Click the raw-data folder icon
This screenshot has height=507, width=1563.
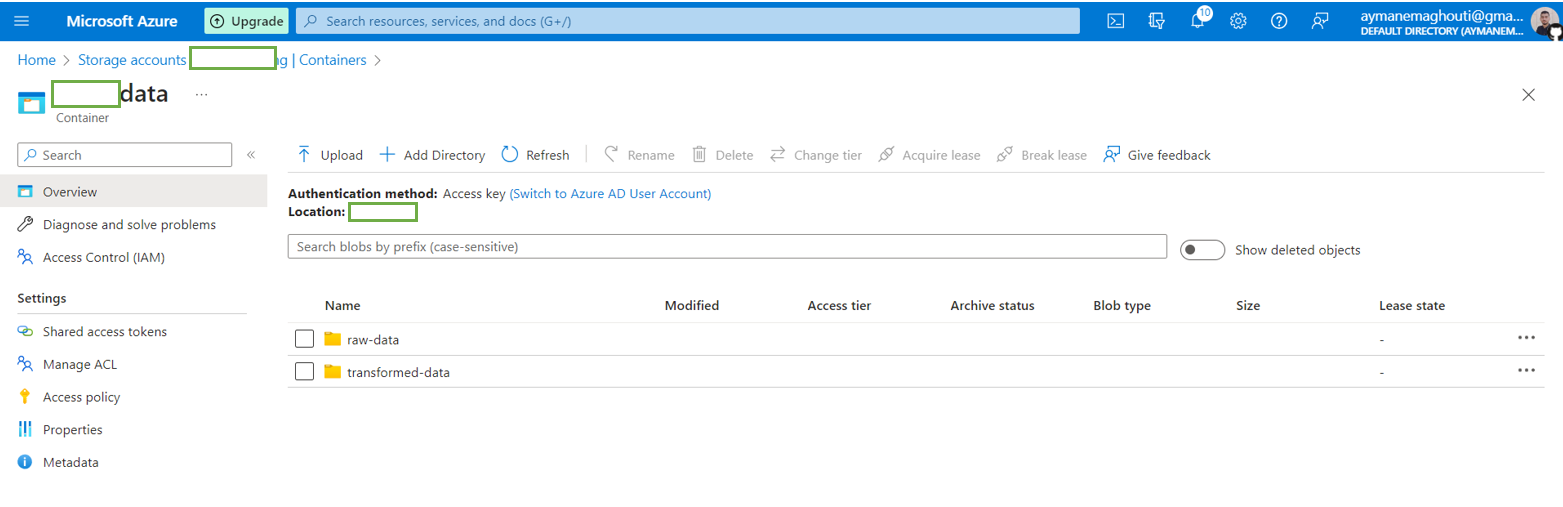pyautogui.click(x=333, y=339)
